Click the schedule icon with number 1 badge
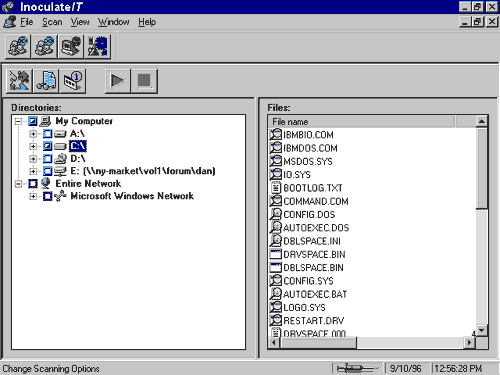 (x=72, y=81)
